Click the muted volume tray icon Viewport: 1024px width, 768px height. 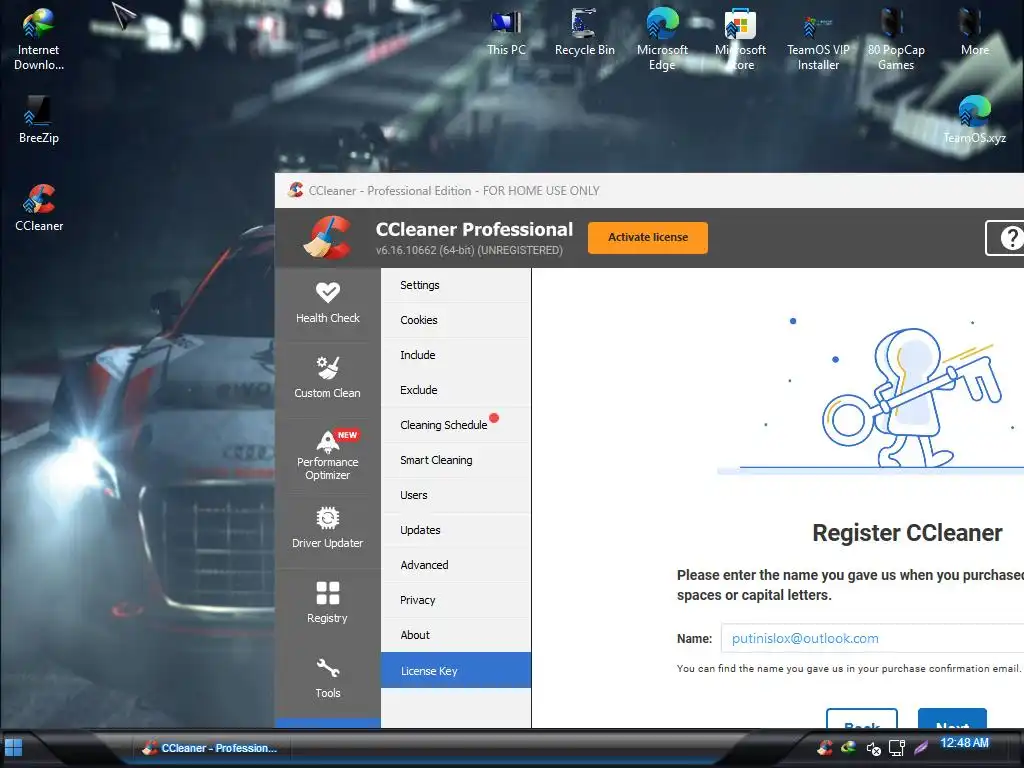(x=873, y=748)
